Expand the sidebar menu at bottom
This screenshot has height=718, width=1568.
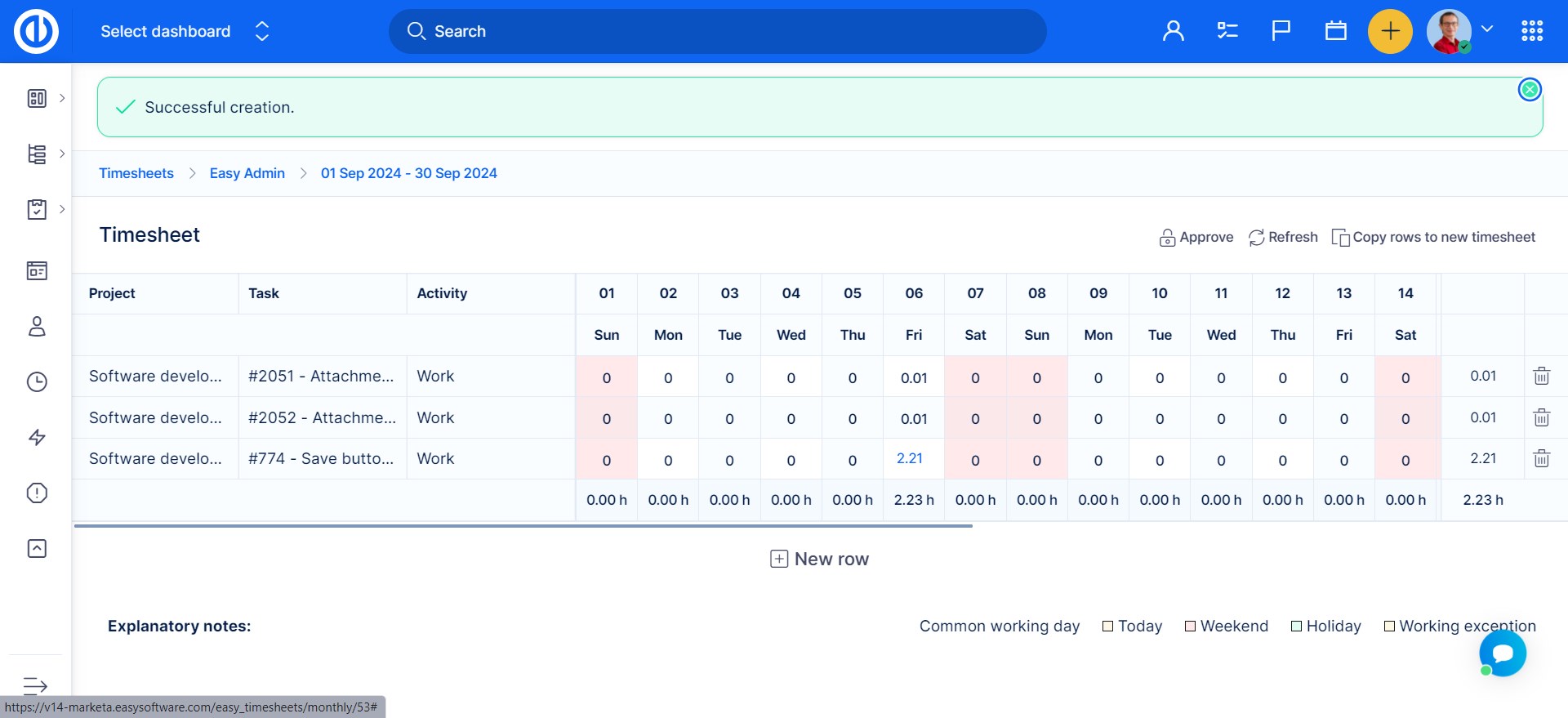pos(35,685)
